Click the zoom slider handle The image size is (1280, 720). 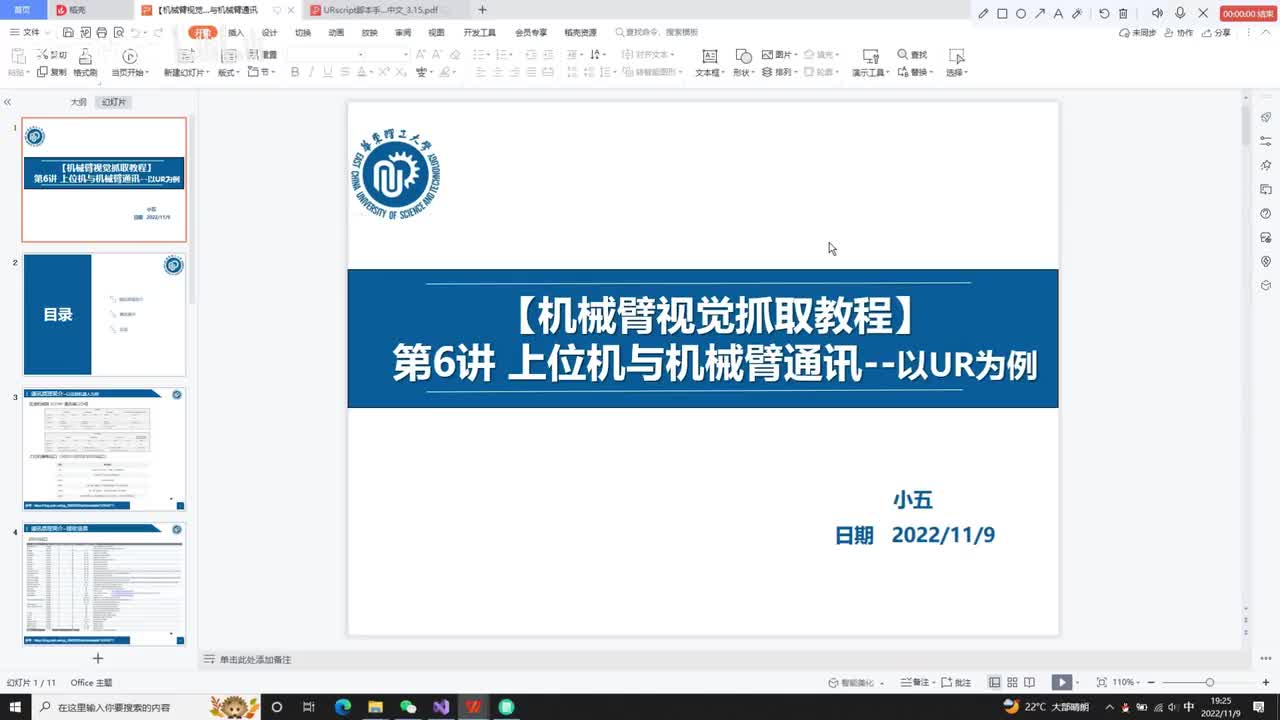tap(1209, 682)
